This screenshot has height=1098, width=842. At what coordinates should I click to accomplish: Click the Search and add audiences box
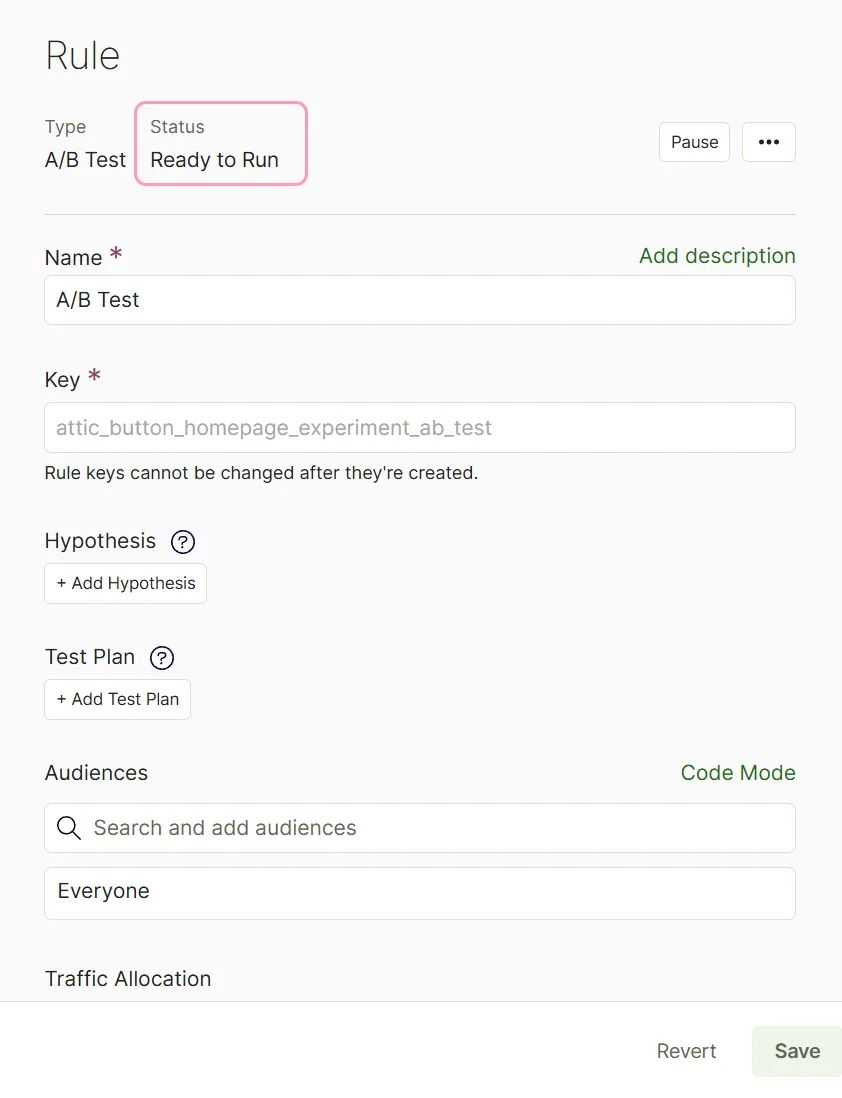420,828
